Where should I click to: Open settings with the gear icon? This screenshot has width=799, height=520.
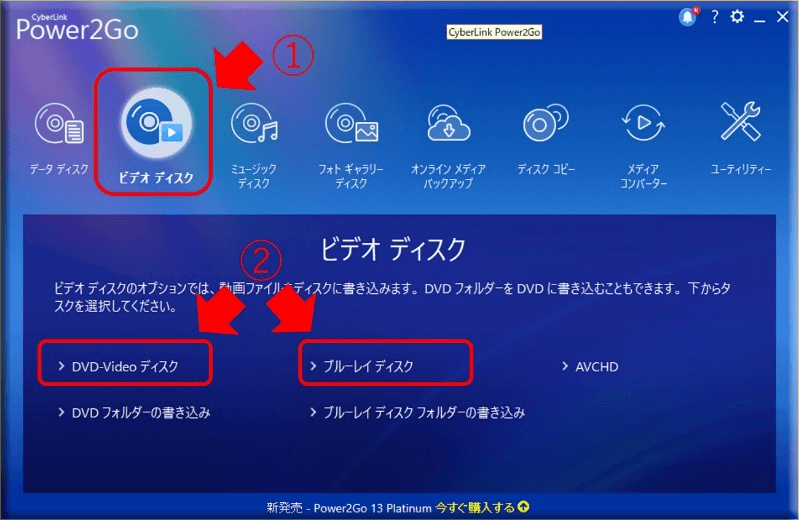737,17
